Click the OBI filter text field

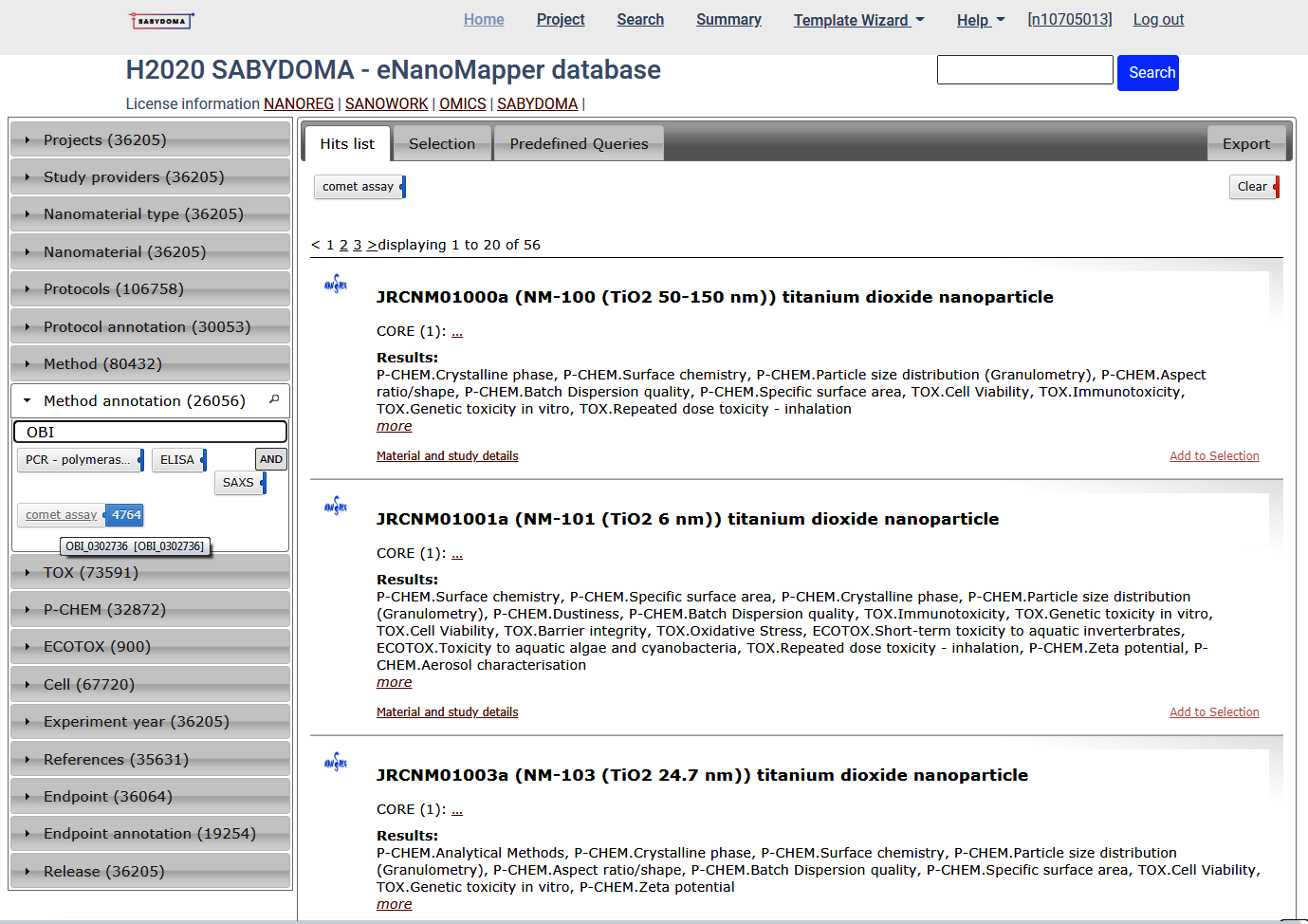click(150, 433)
